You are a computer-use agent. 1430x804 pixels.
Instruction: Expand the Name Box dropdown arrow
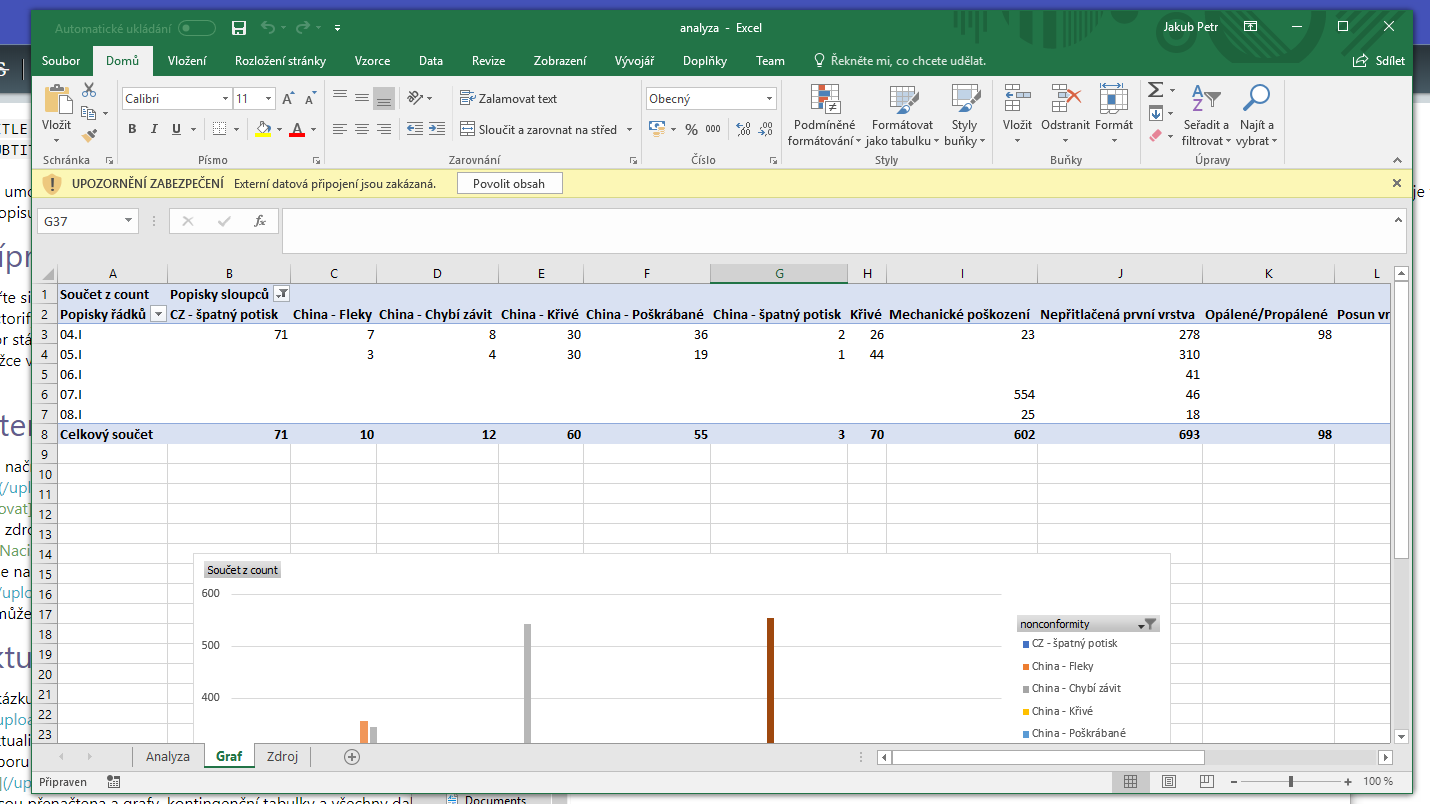[x=128, y=221]
